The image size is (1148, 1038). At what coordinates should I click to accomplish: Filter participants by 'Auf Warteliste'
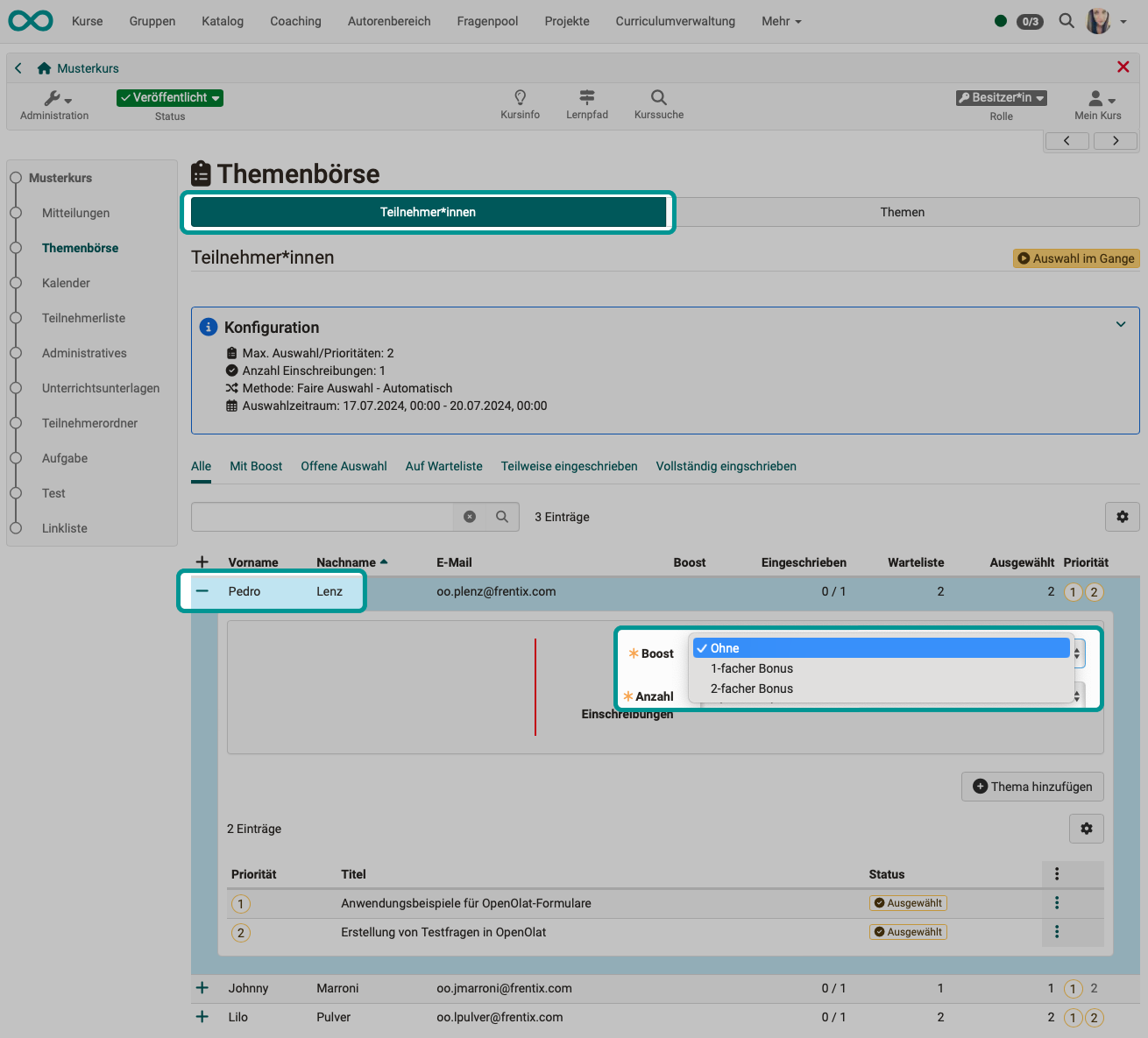443,465
